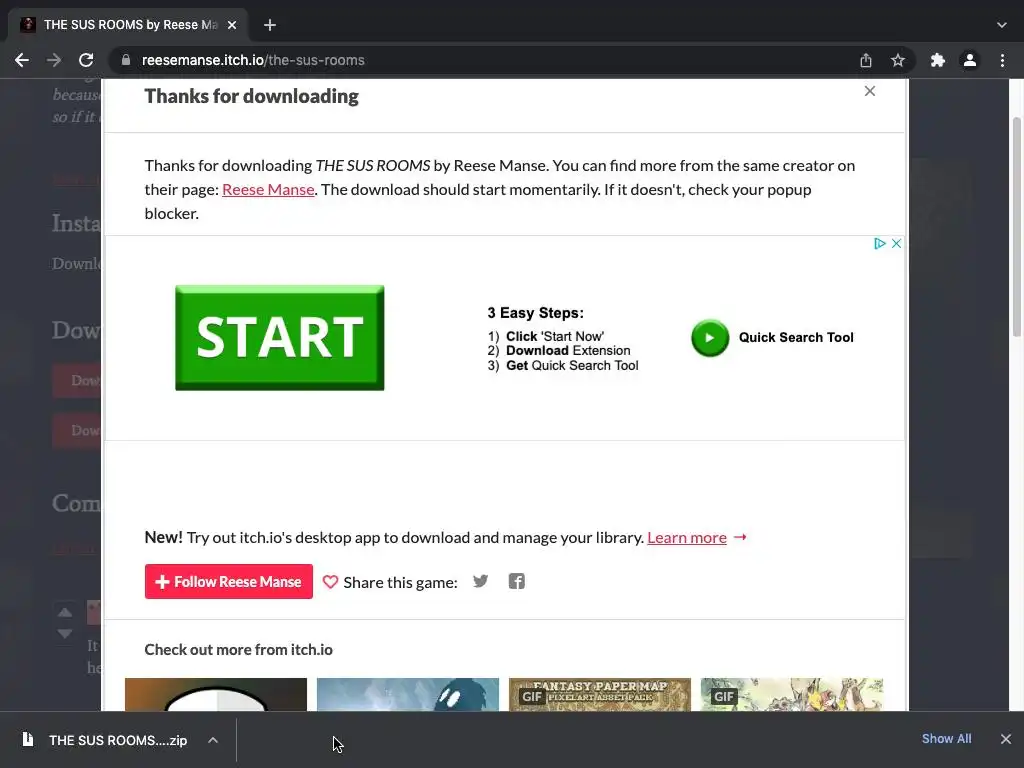Open a new tab with plus icon

[270, 25]
